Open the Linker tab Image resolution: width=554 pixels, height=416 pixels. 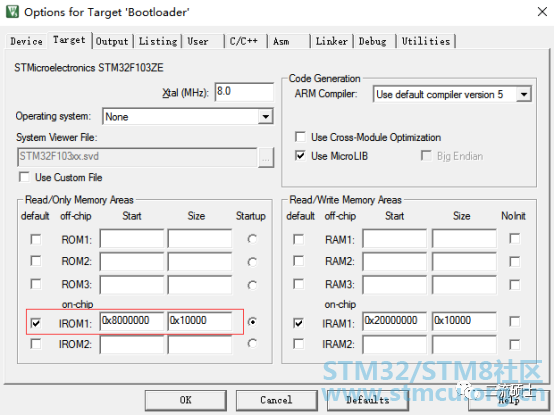(x=332, y=41)
